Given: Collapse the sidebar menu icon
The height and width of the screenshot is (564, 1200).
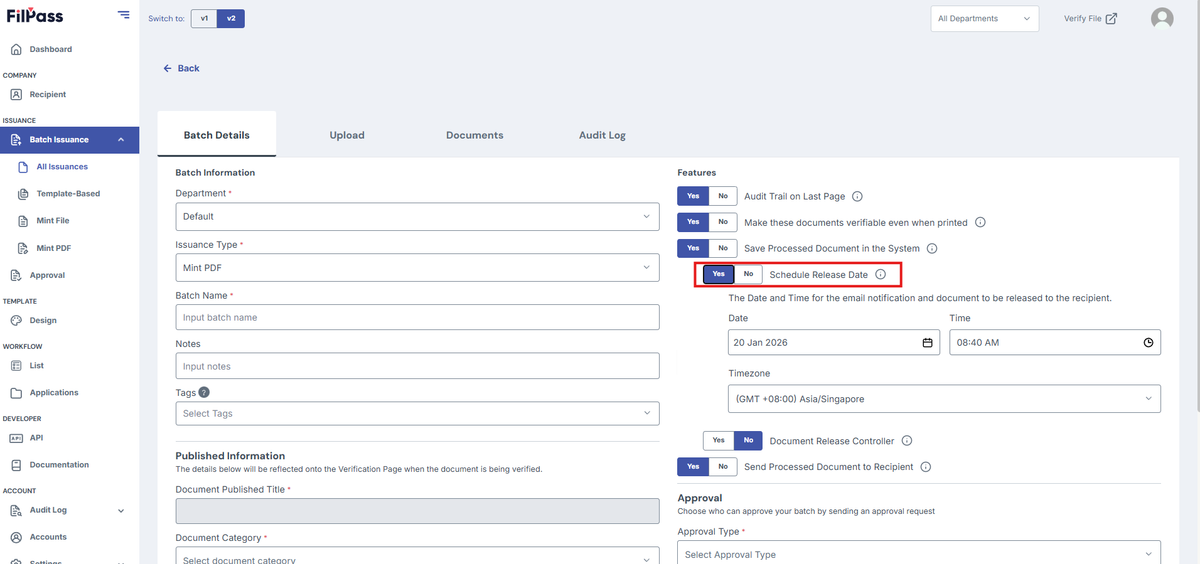Looking at the screenshot, I should click(x=123, y=14).
